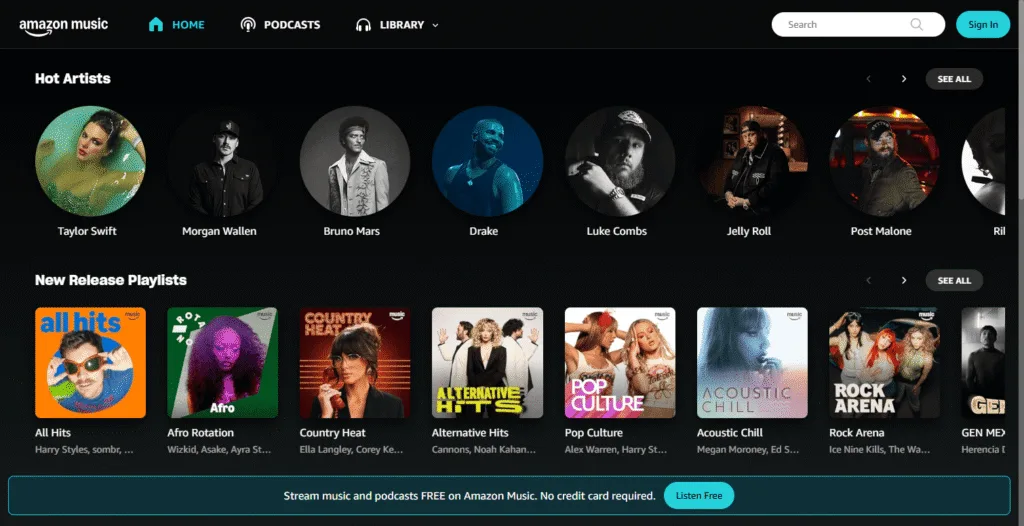This screenshot has width=1024, height=526.
Task: Click 'Ella Langley, Corey Ke...' subtitle
Action: (352, 450)
